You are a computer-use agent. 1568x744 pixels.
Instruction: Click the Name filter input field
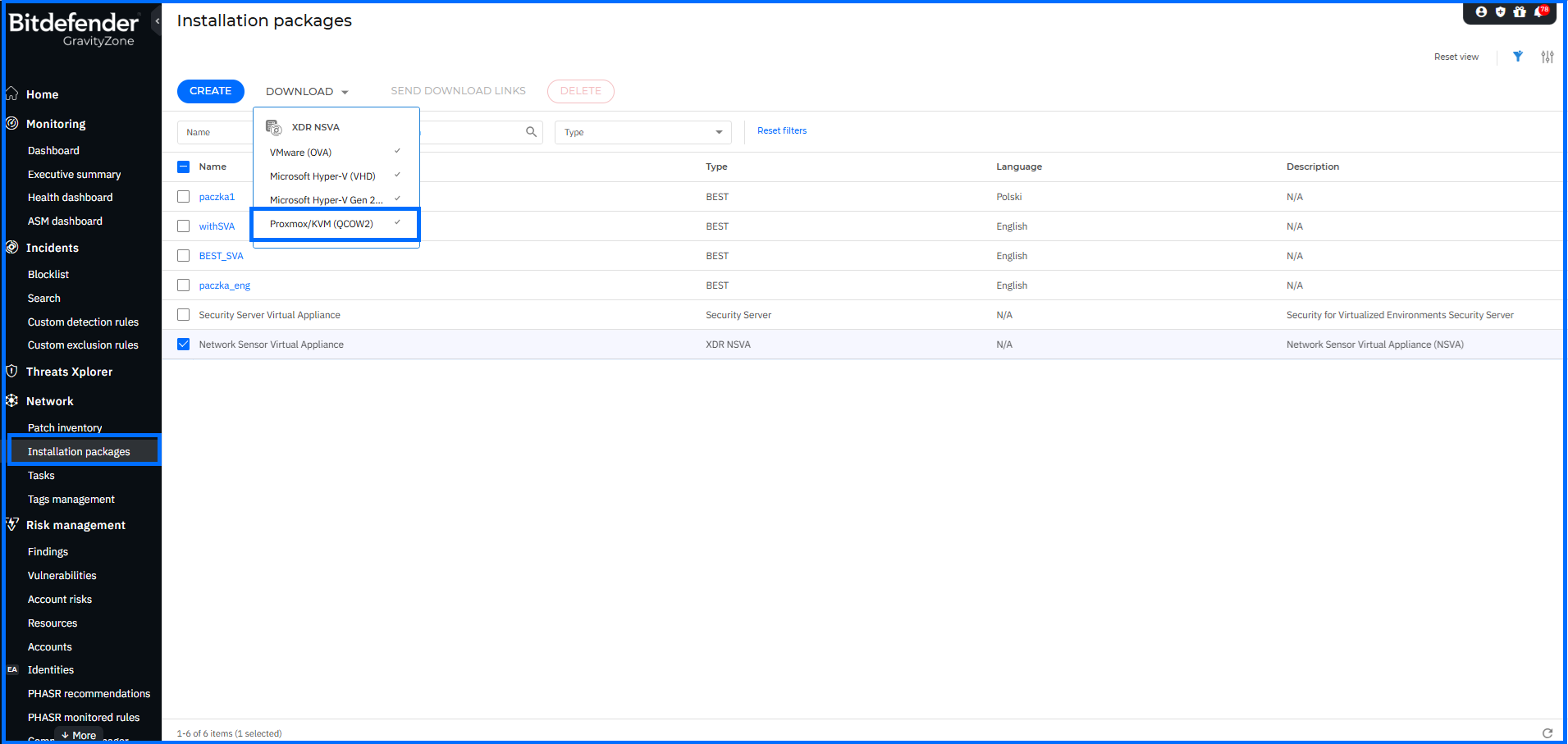pyautogui.click(x=215, y=132)
